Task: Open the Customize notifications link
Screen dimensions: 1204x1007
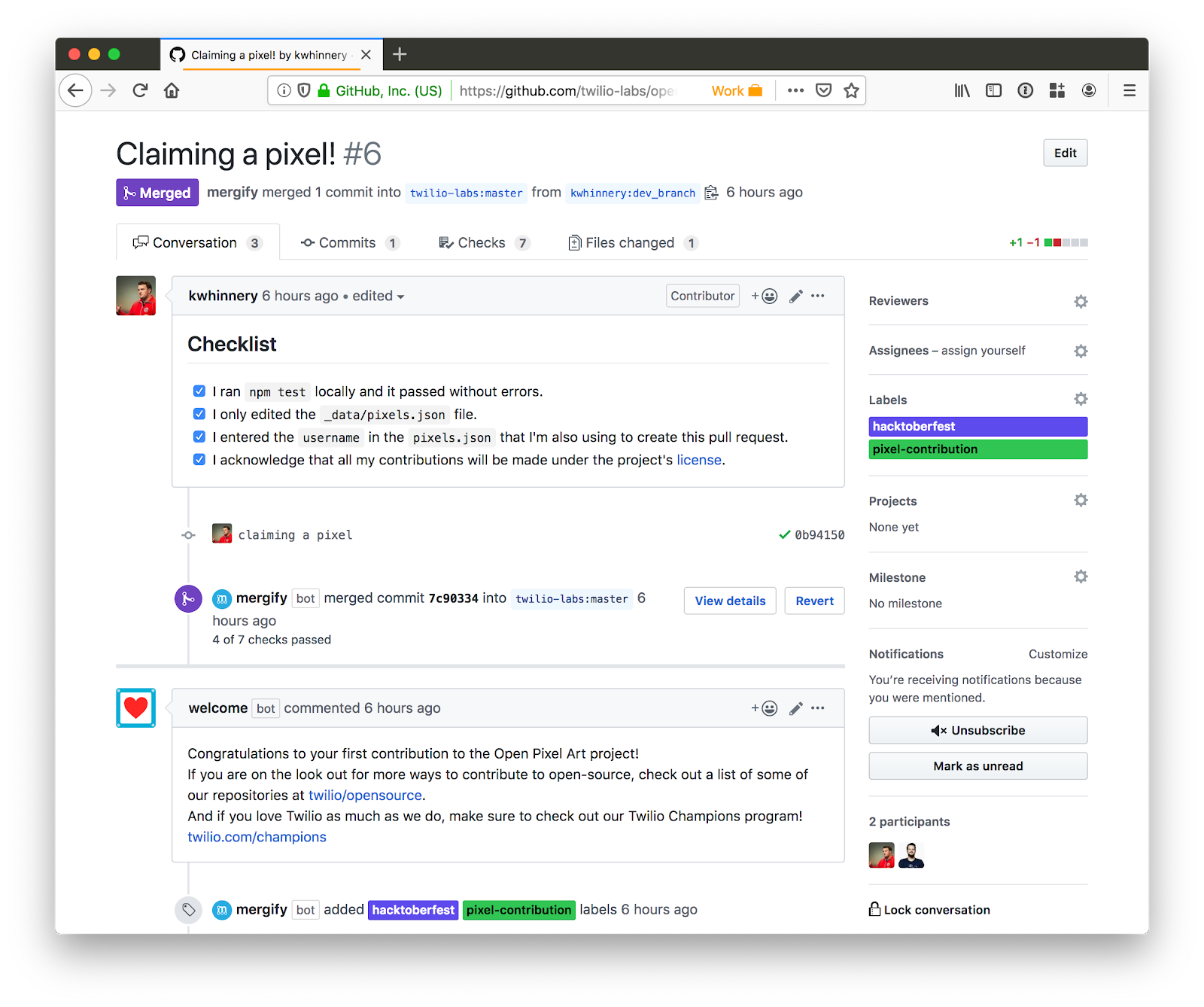Action: (1057, 654)
